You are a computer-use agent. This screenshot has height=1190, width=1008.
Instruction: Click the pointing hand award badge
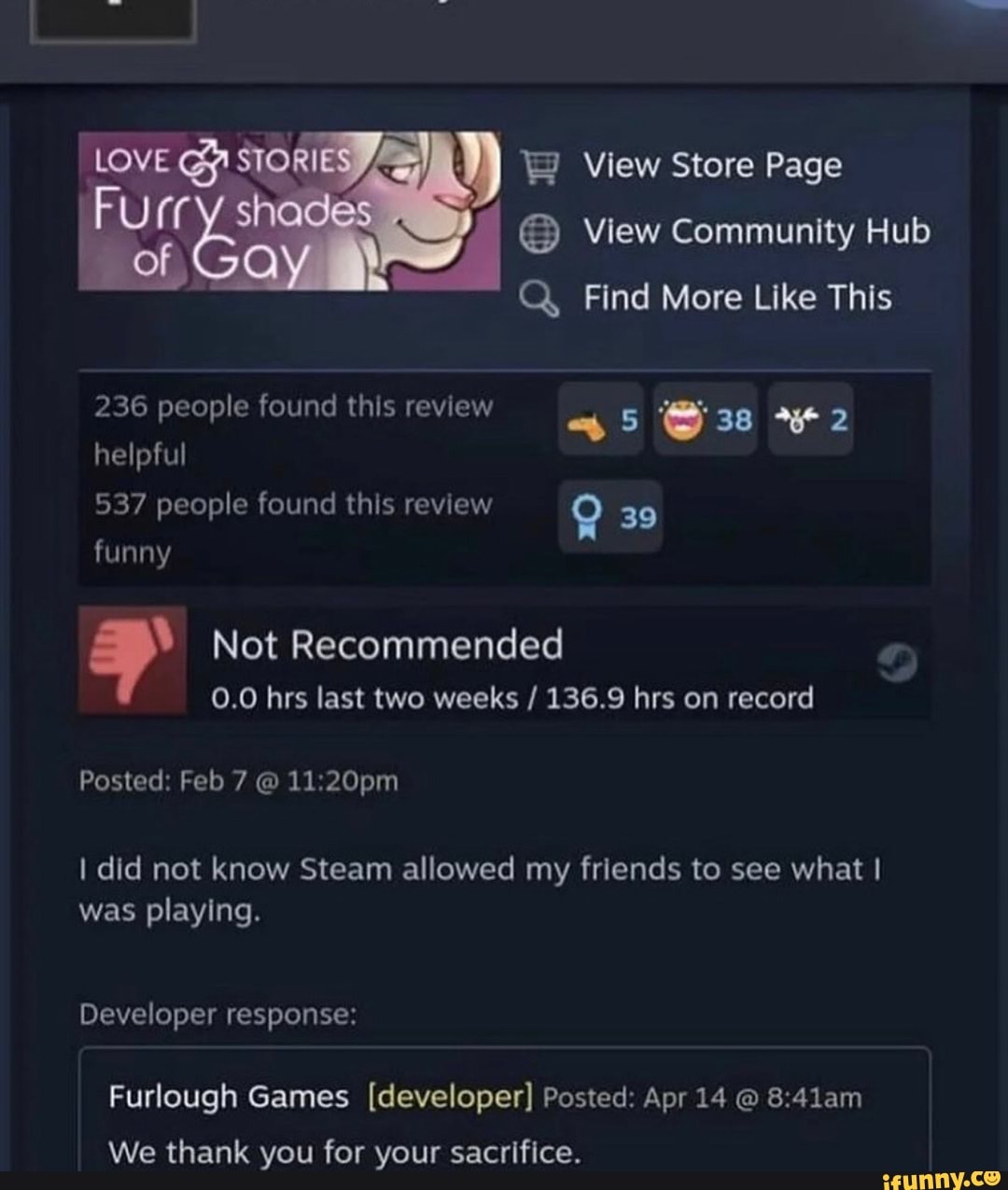601,420
